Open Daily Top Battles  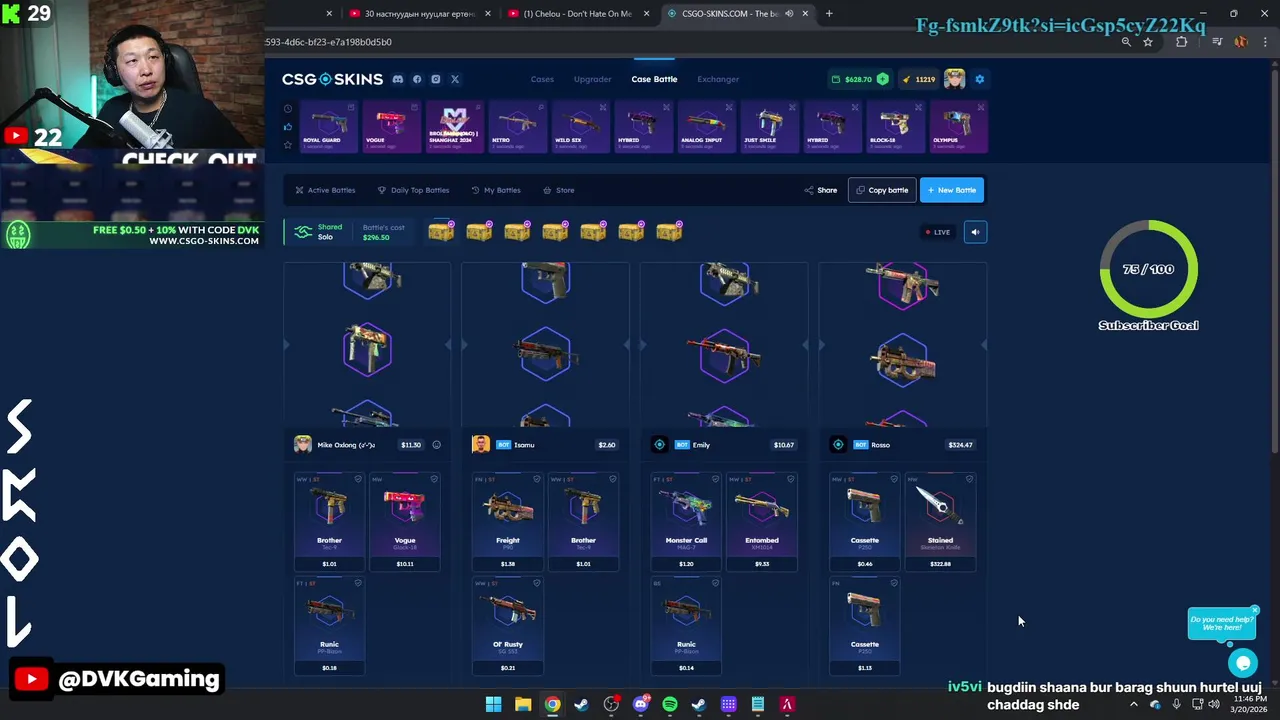pyautogui.click(x=413, y=190)
